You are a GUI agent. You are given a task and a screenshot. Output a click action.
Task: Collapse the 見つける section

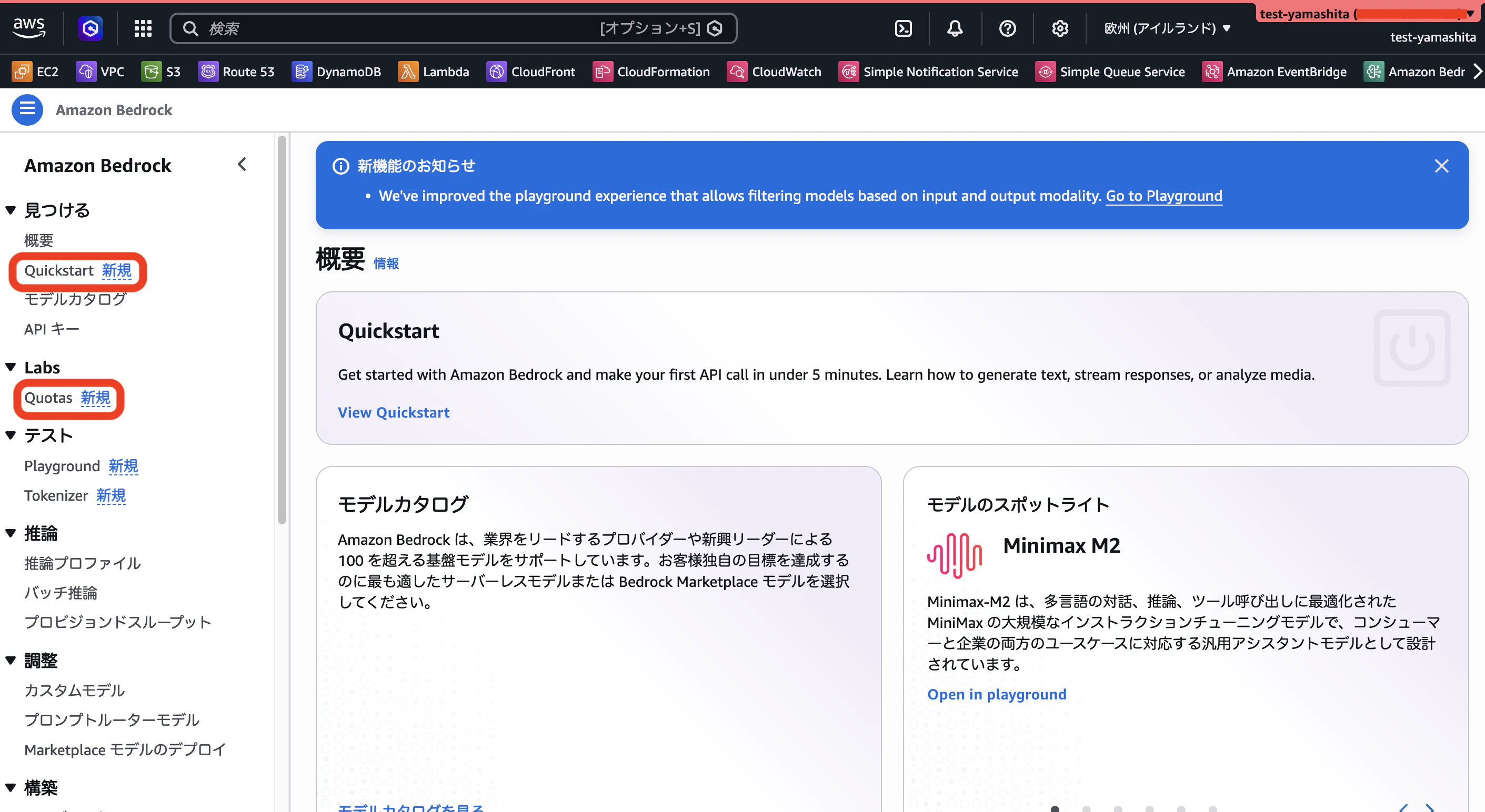pos(11,210)
